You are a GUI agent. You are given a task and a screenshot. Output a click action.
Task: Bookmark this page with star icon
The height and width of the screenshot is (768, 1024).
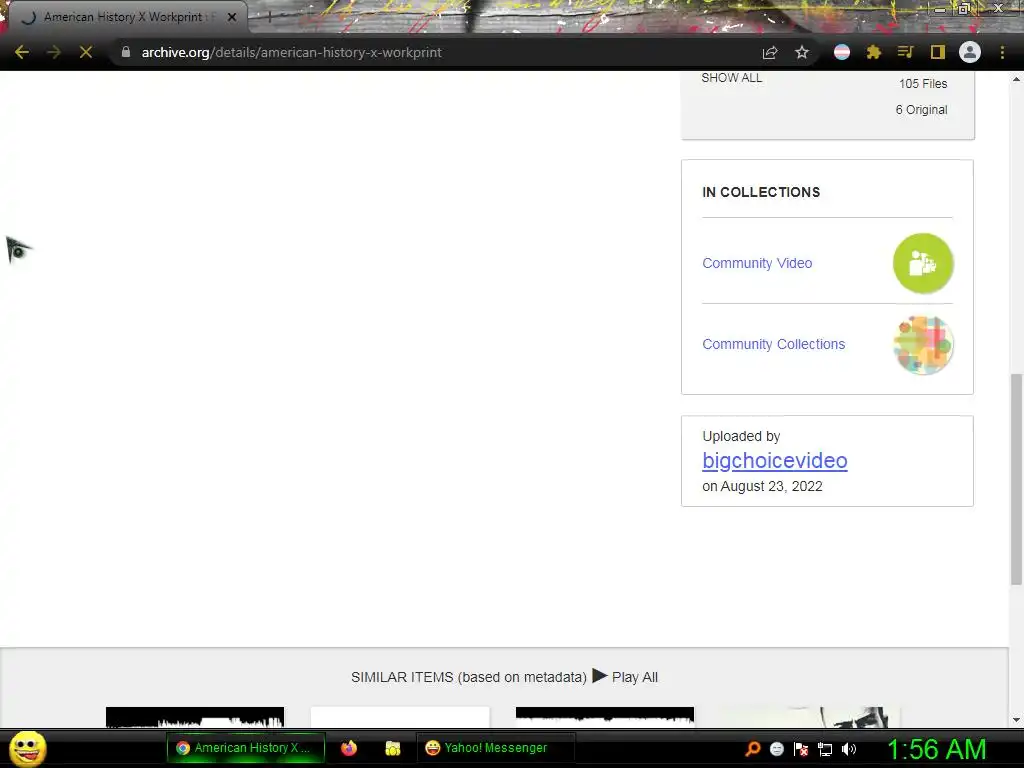point(802,52)
